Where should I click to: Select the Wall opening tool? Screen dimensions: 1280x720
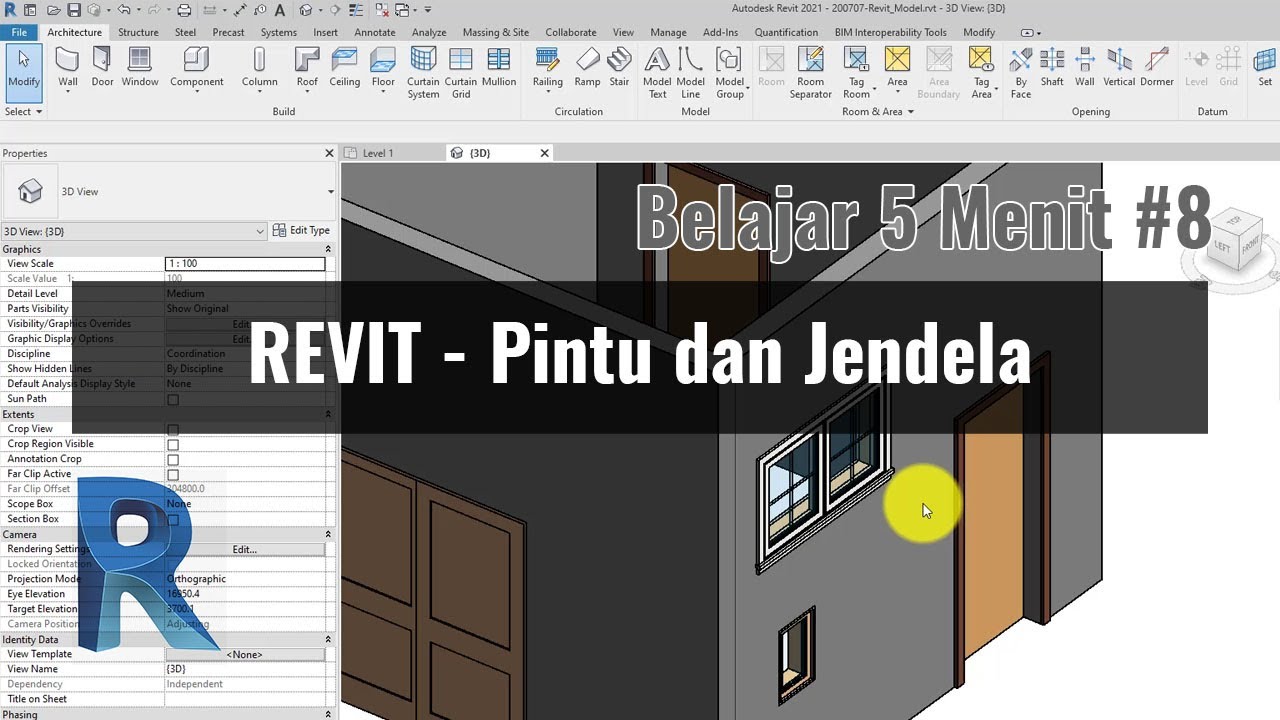[x=1085, y=68]
